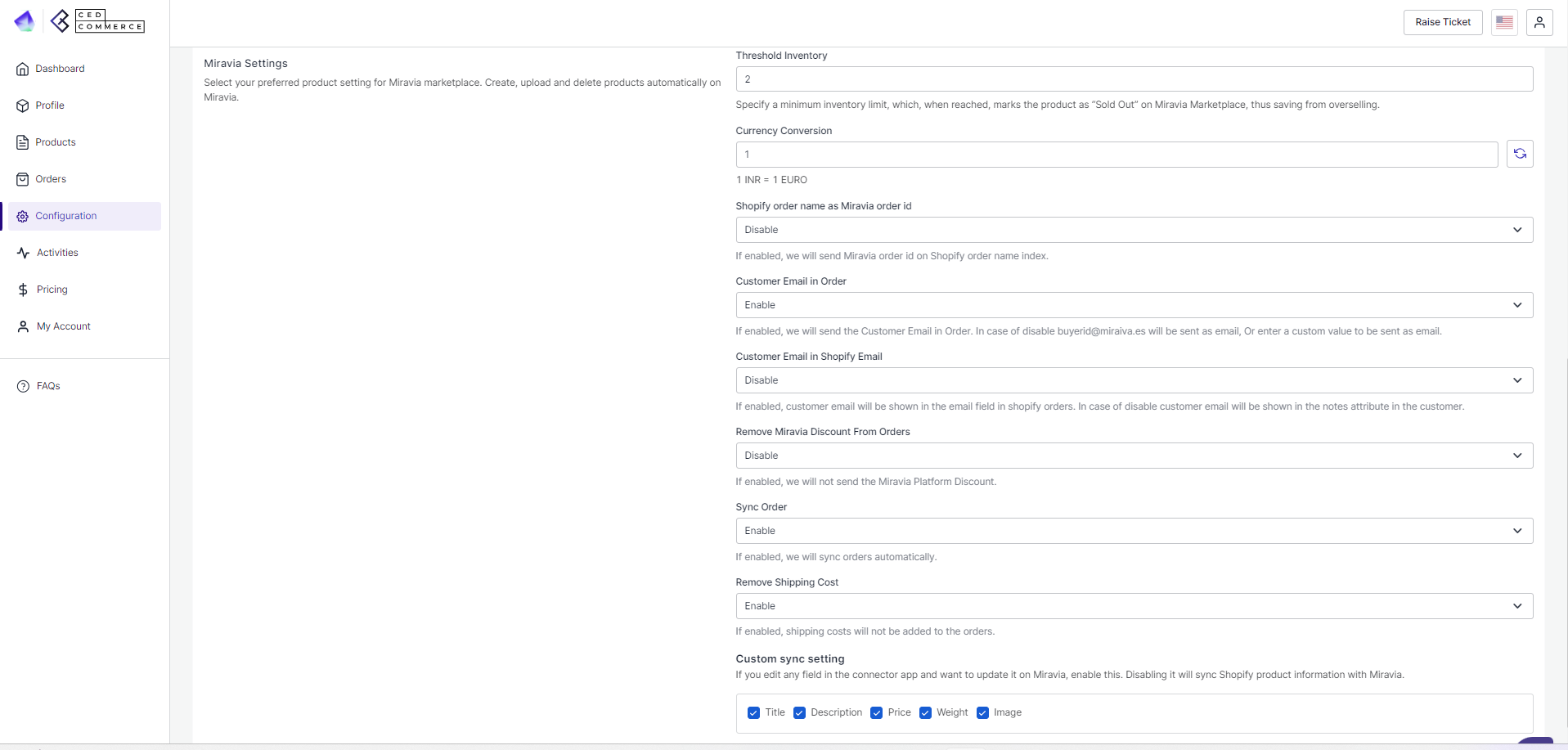Click the Orders bag icon

[23, 179]
